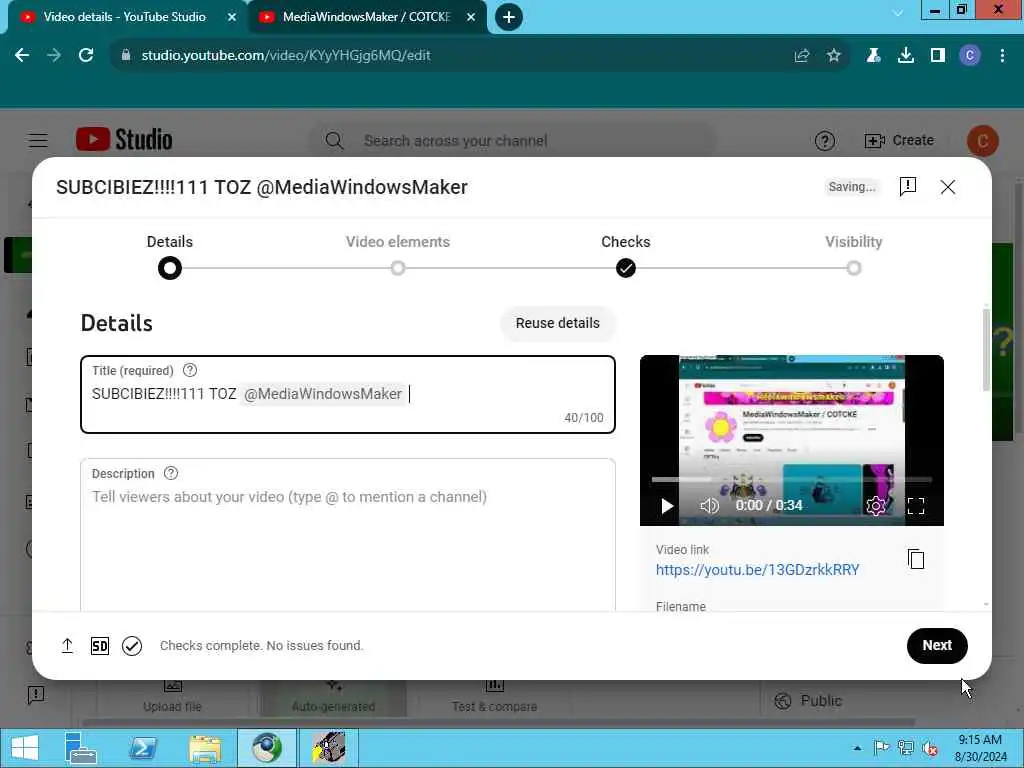The height and width of the screenshot is (768, 1024).
Task: Enter fullscreen on video preview
Action: (x=916, y=506)
